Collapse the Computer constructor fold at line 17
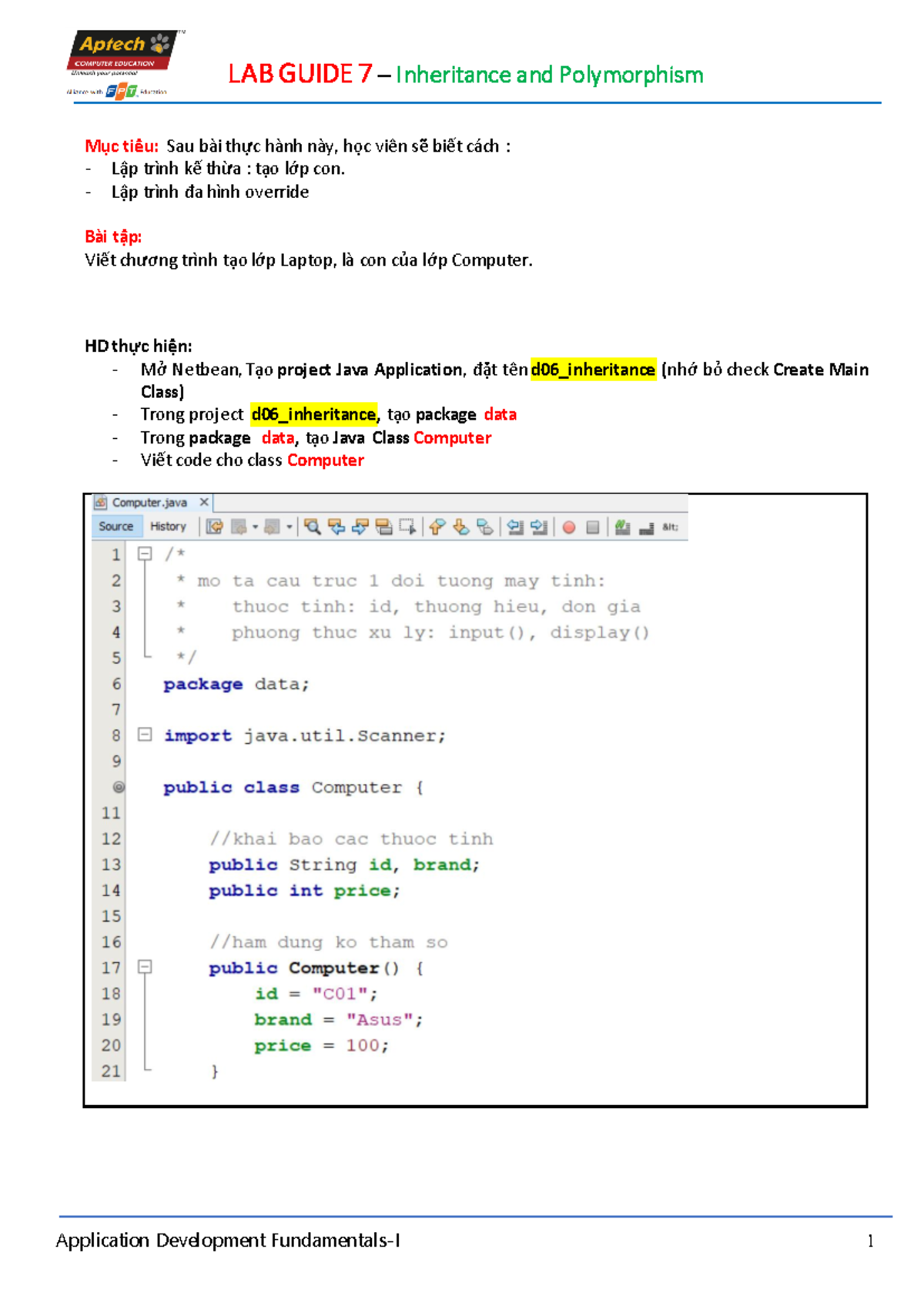 (145, 966)
